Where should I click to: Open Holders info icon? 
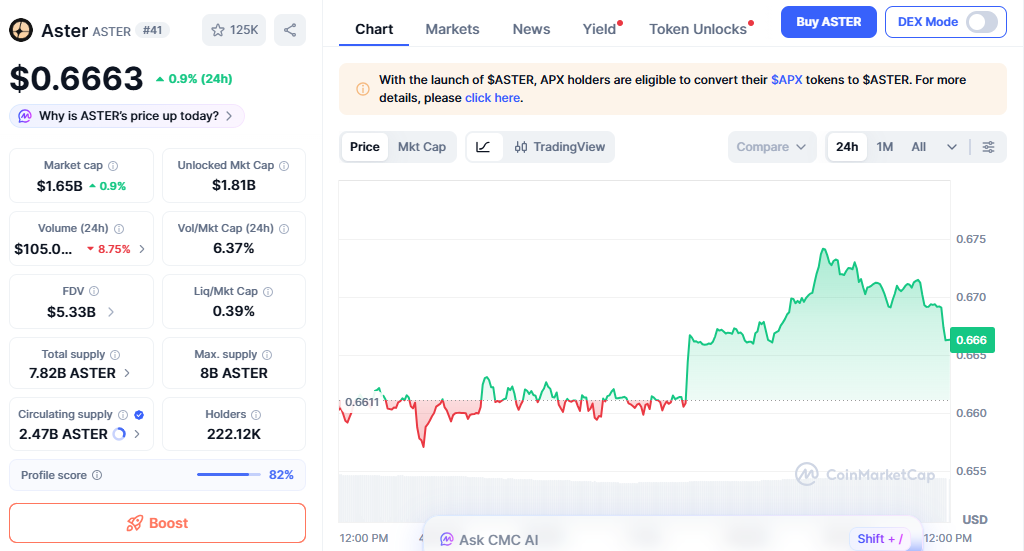coord(256,415)
